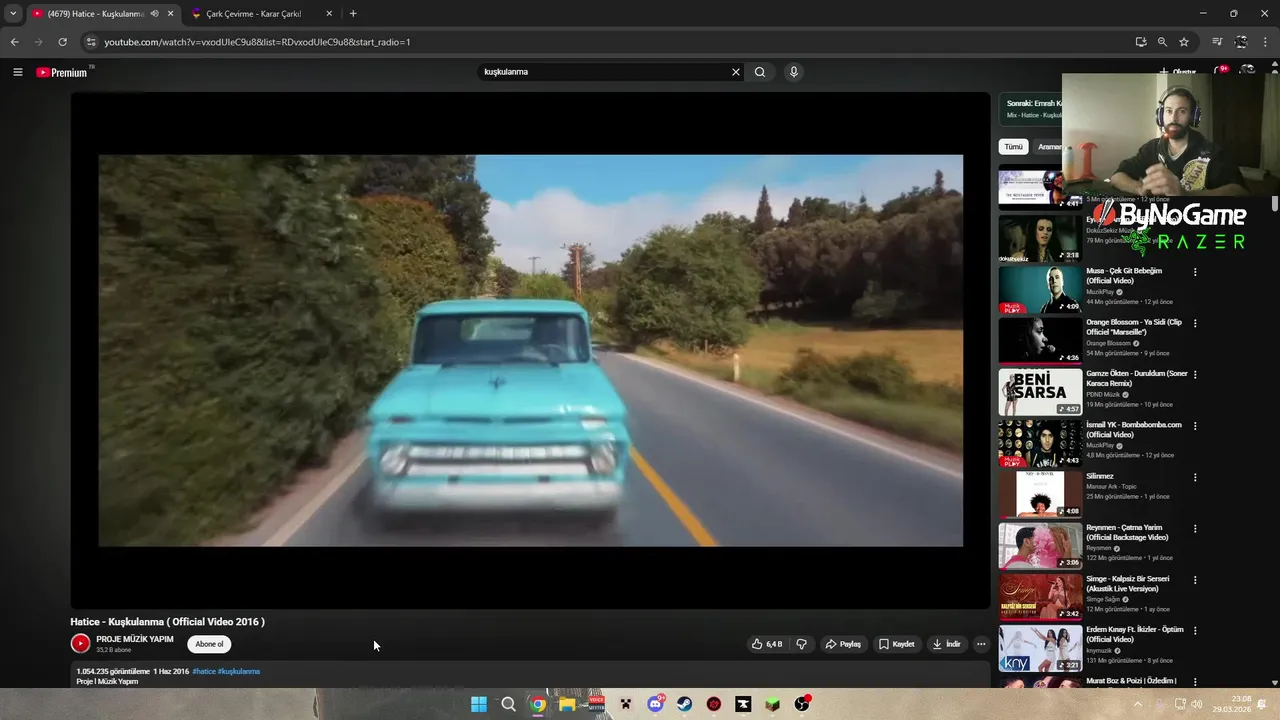
Task: Click the video player to pause
Action: click(530, 350)
